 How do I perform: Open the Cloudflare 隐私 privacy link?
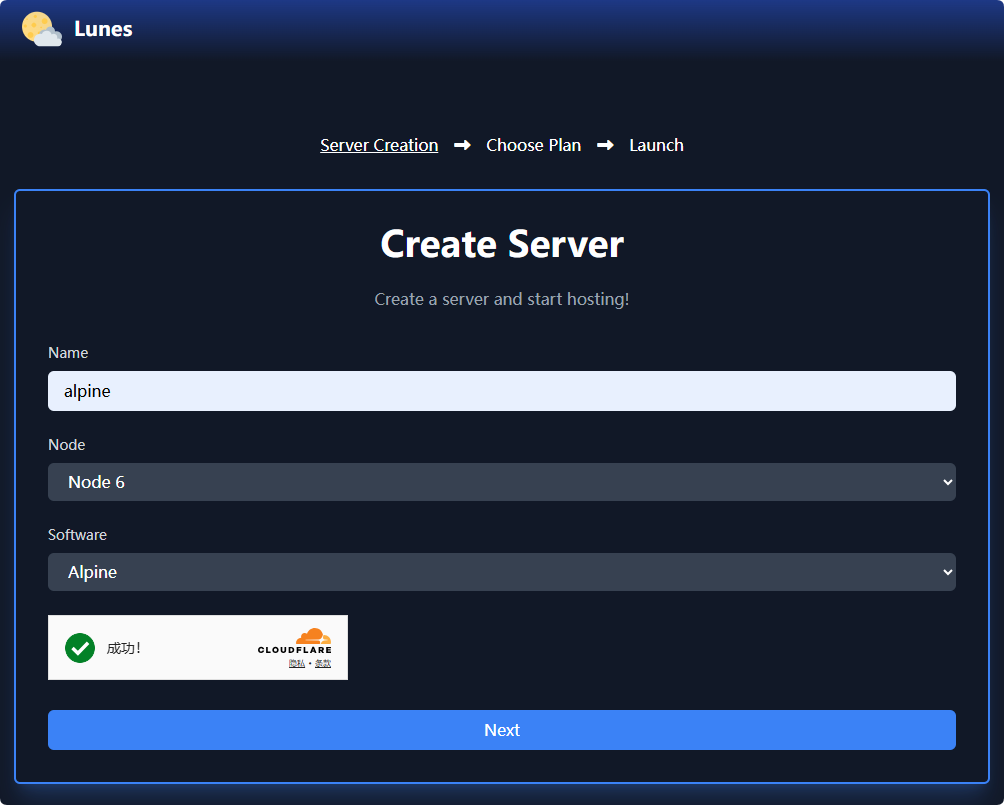(296, 663)
